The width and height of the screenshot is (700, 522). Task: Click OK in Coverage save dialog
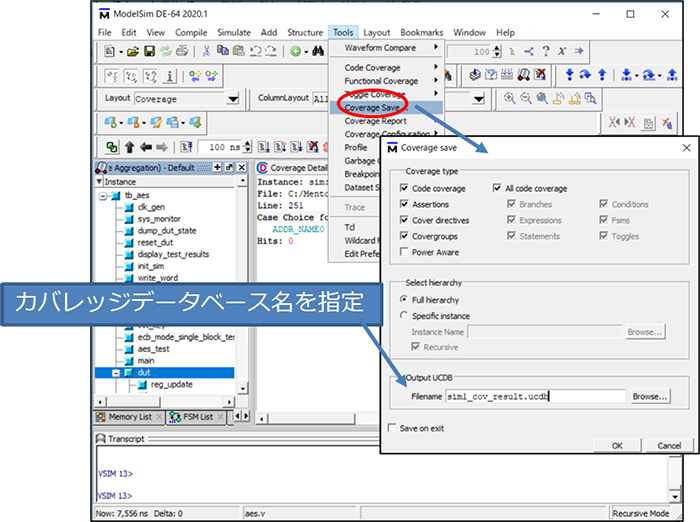[617, 445]
